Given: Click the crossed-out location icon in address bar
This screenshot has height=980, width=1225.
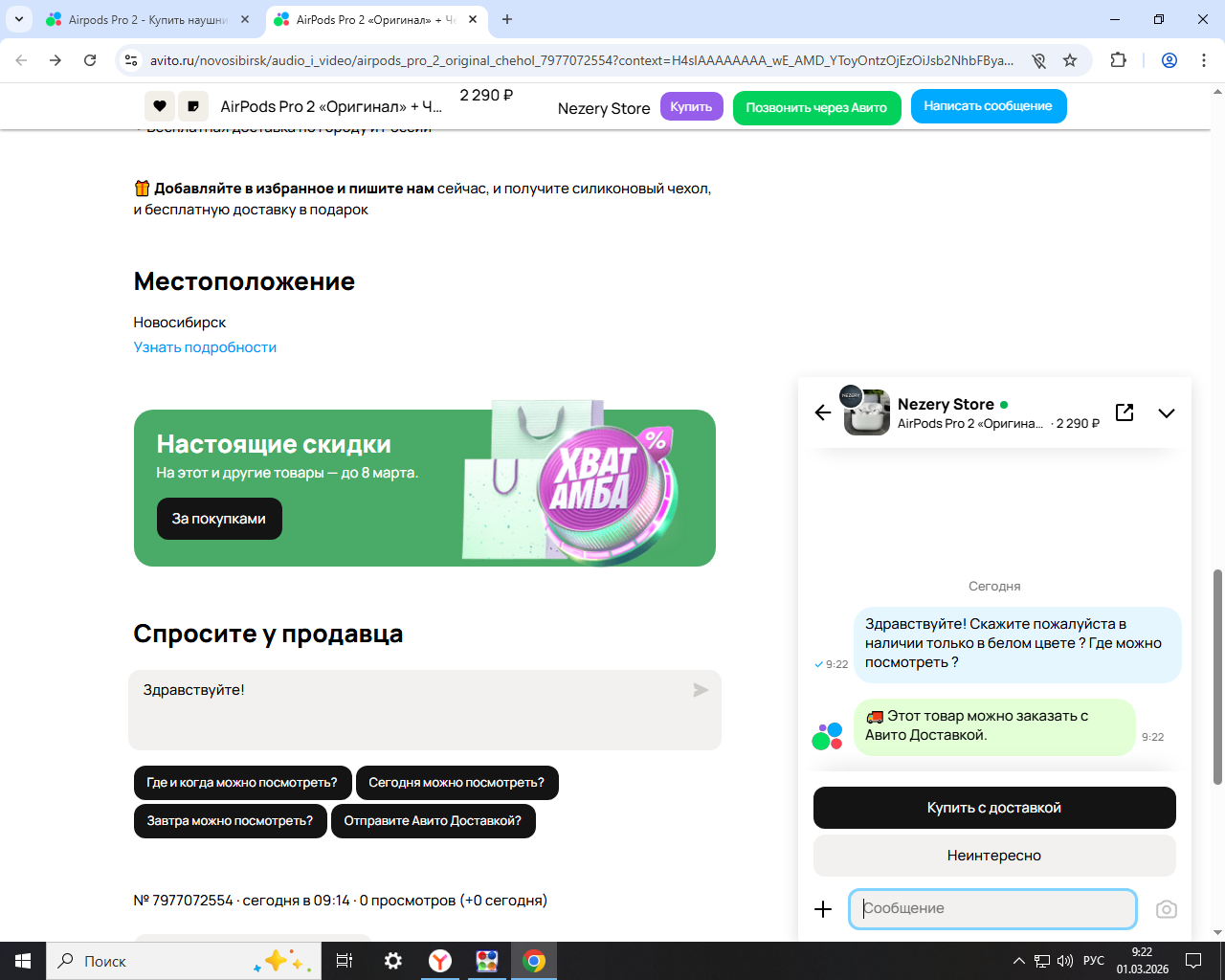Looking at the screenshot, I should (1038, 60).
